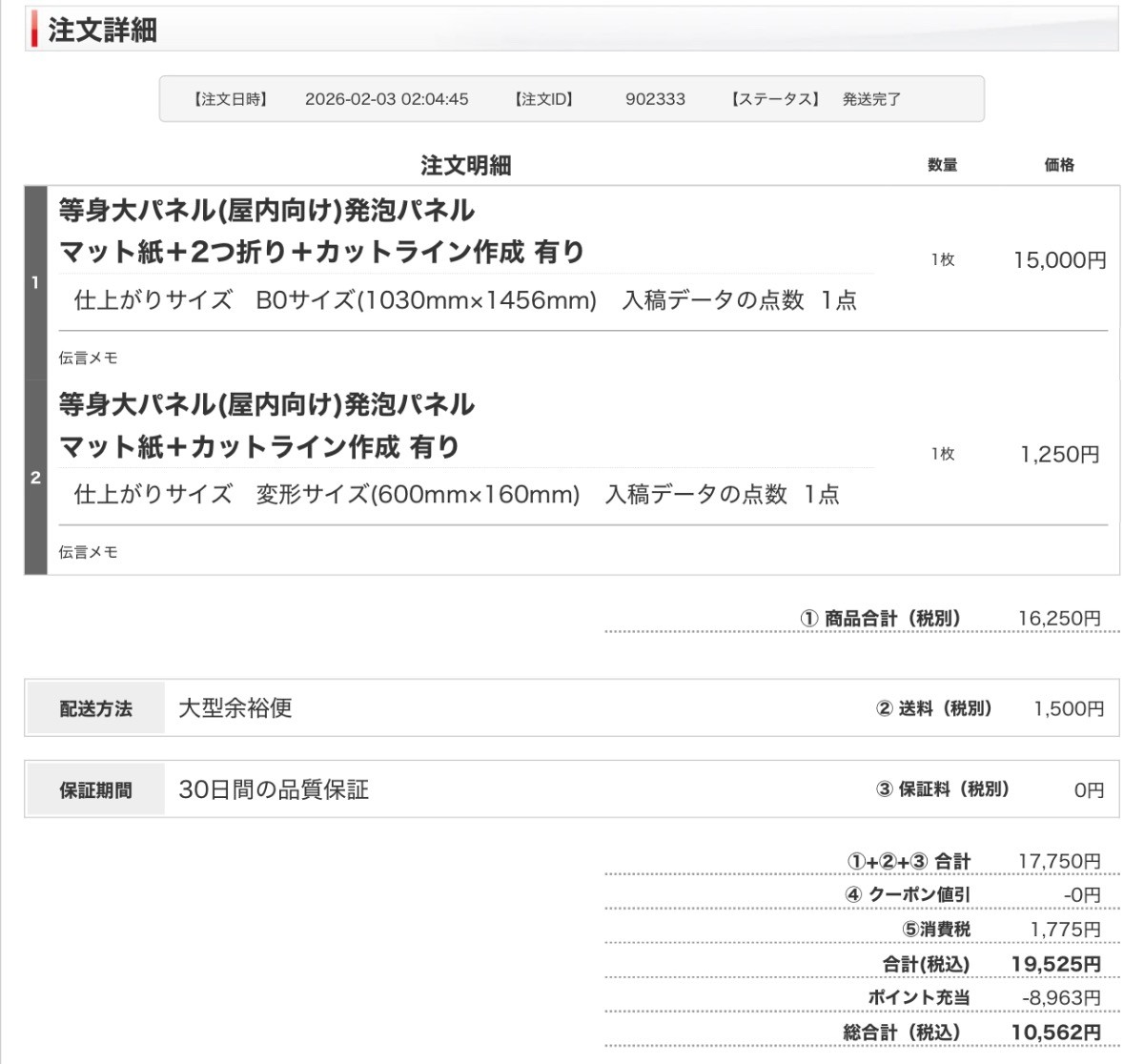Click the ポイント充当 amount -8,963円
The height and width of the screenshot is (1064, 1144).
click(x=1060, y=997)
